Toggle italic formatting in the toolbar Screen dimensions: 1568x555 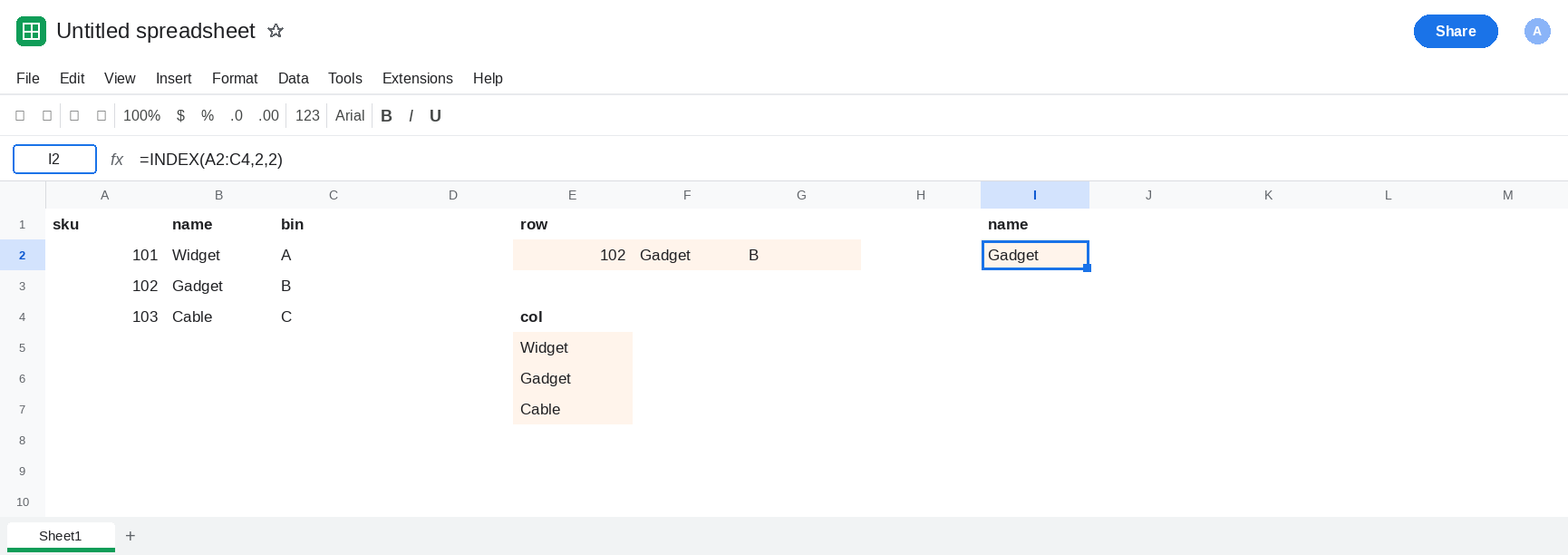click(411, 115)
